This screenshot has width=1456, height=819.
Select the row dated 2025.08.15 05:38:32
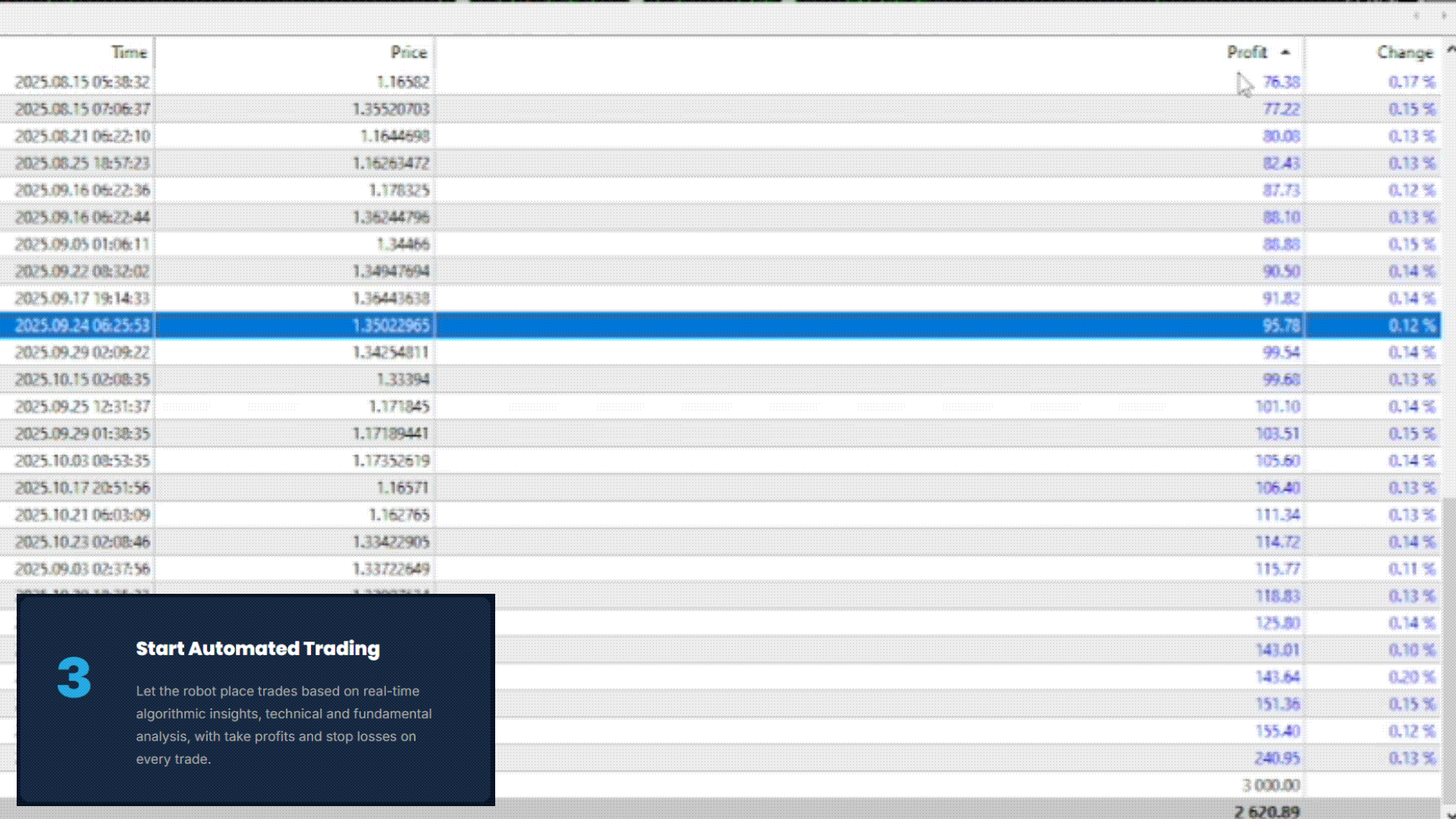82,82
